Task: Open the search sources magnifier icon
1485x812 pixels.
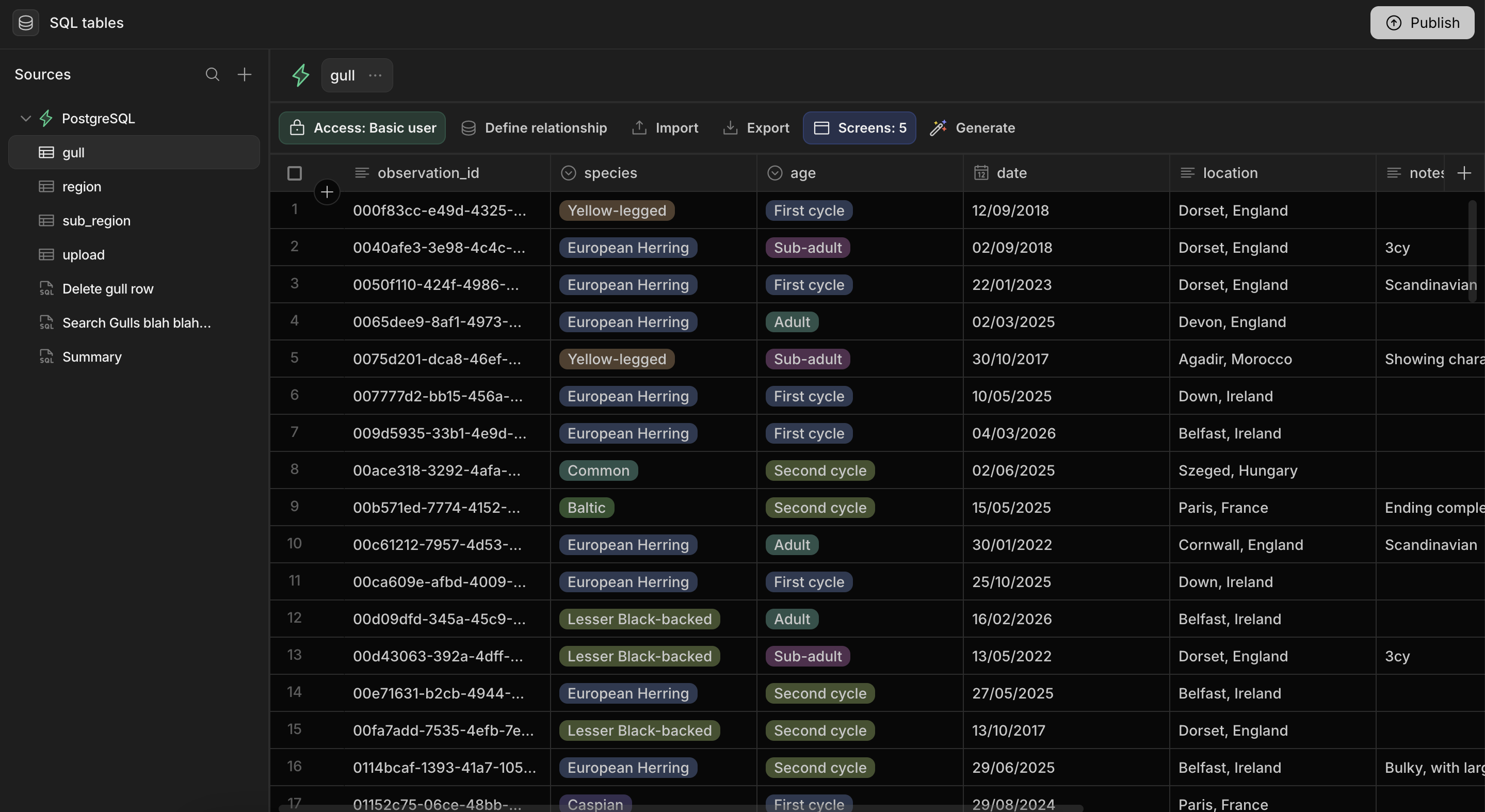Action: click(212, 74)
